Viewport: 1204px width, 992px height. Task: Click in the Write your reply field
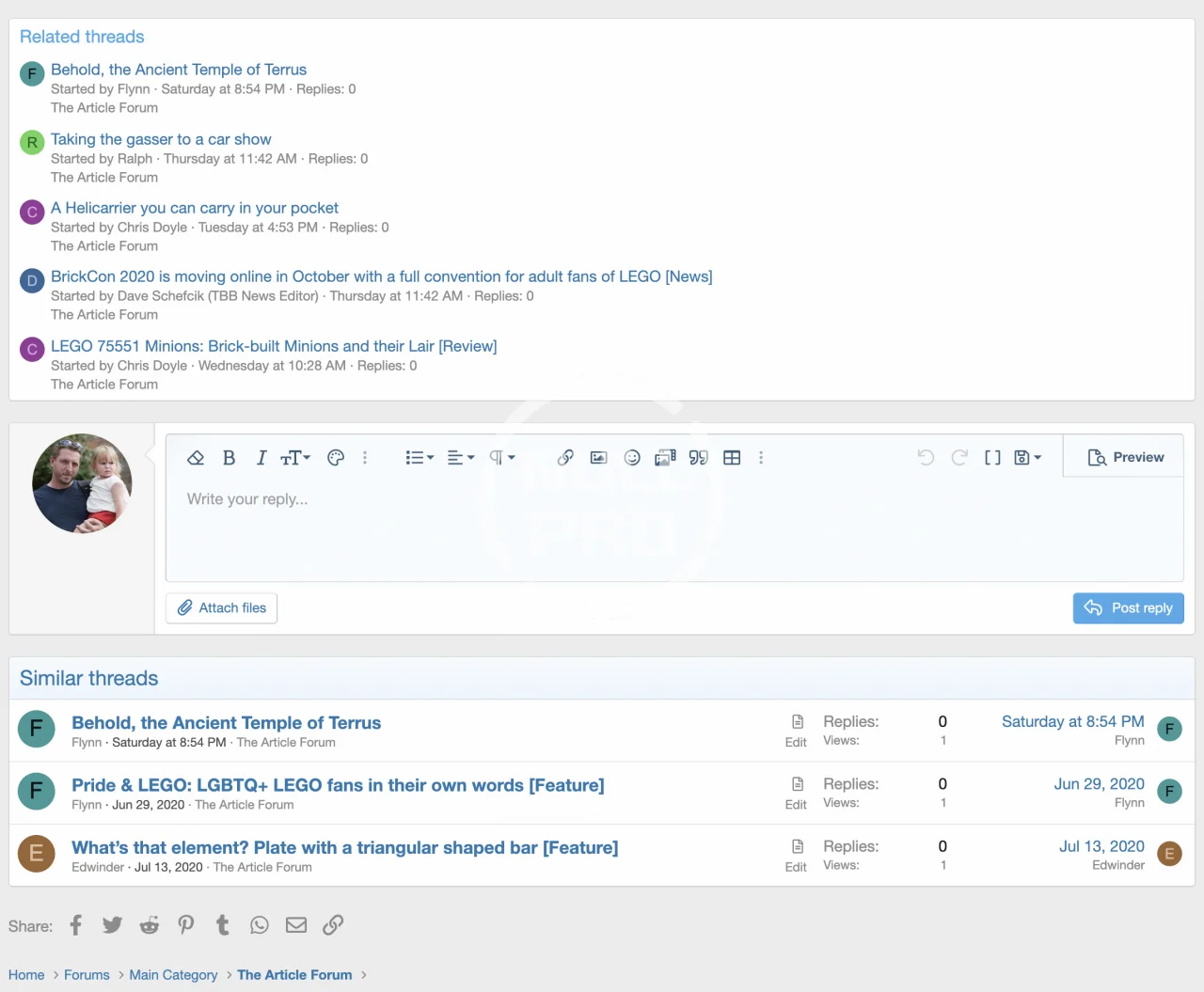coord(673,527)
